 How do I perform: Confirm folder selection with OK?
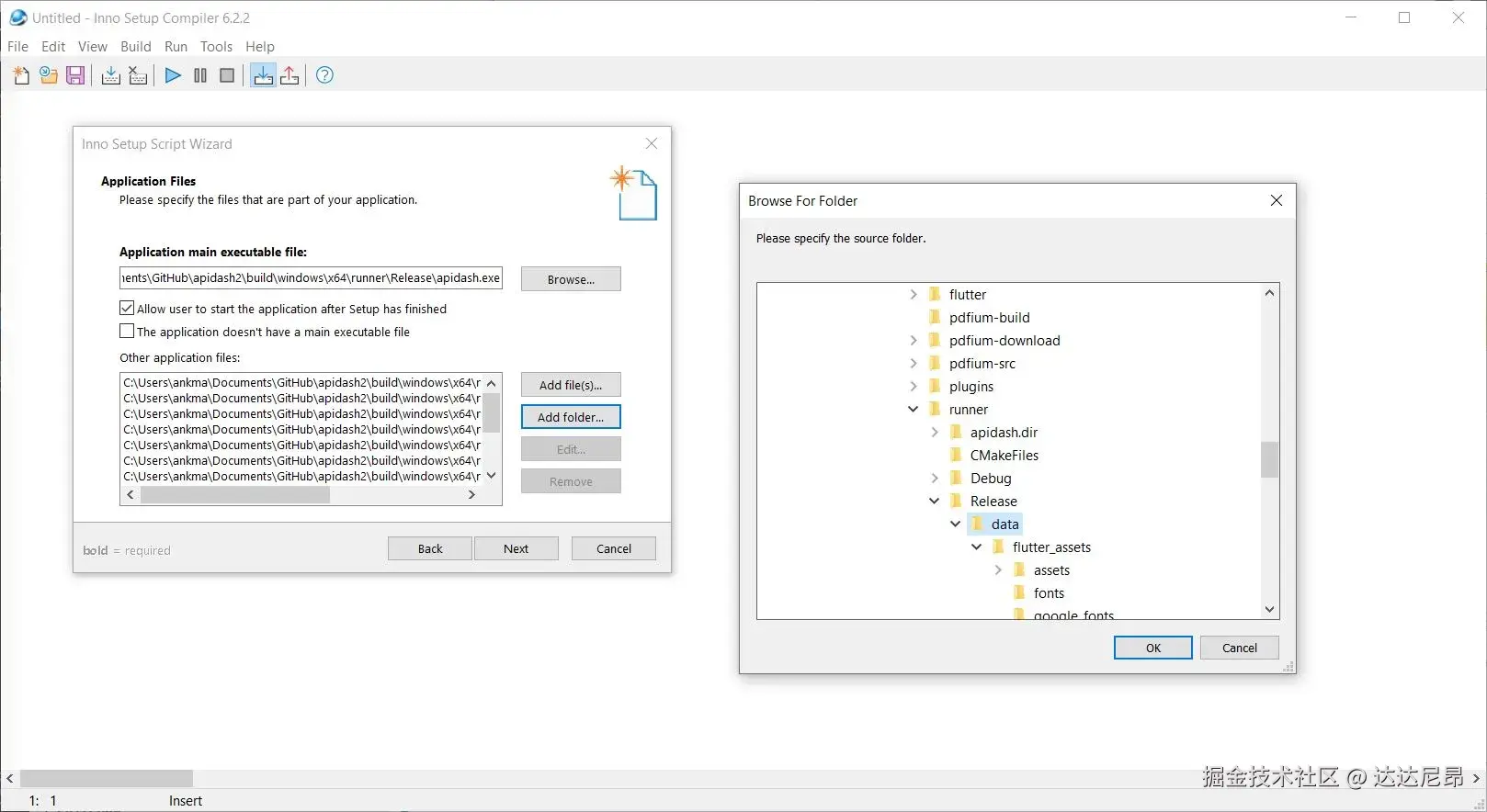point(1153,648)
